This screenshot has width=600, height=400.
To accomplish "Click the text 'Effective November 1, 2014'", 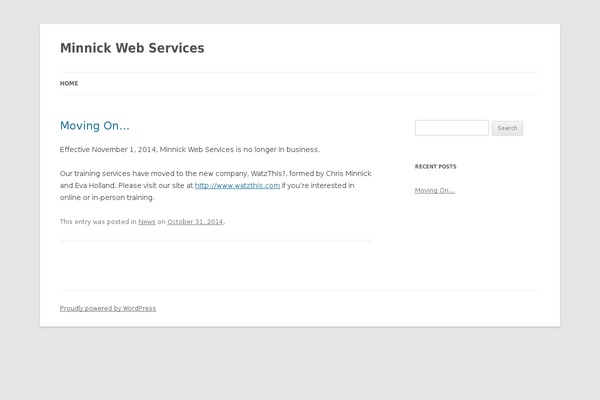I will (108, 150).
